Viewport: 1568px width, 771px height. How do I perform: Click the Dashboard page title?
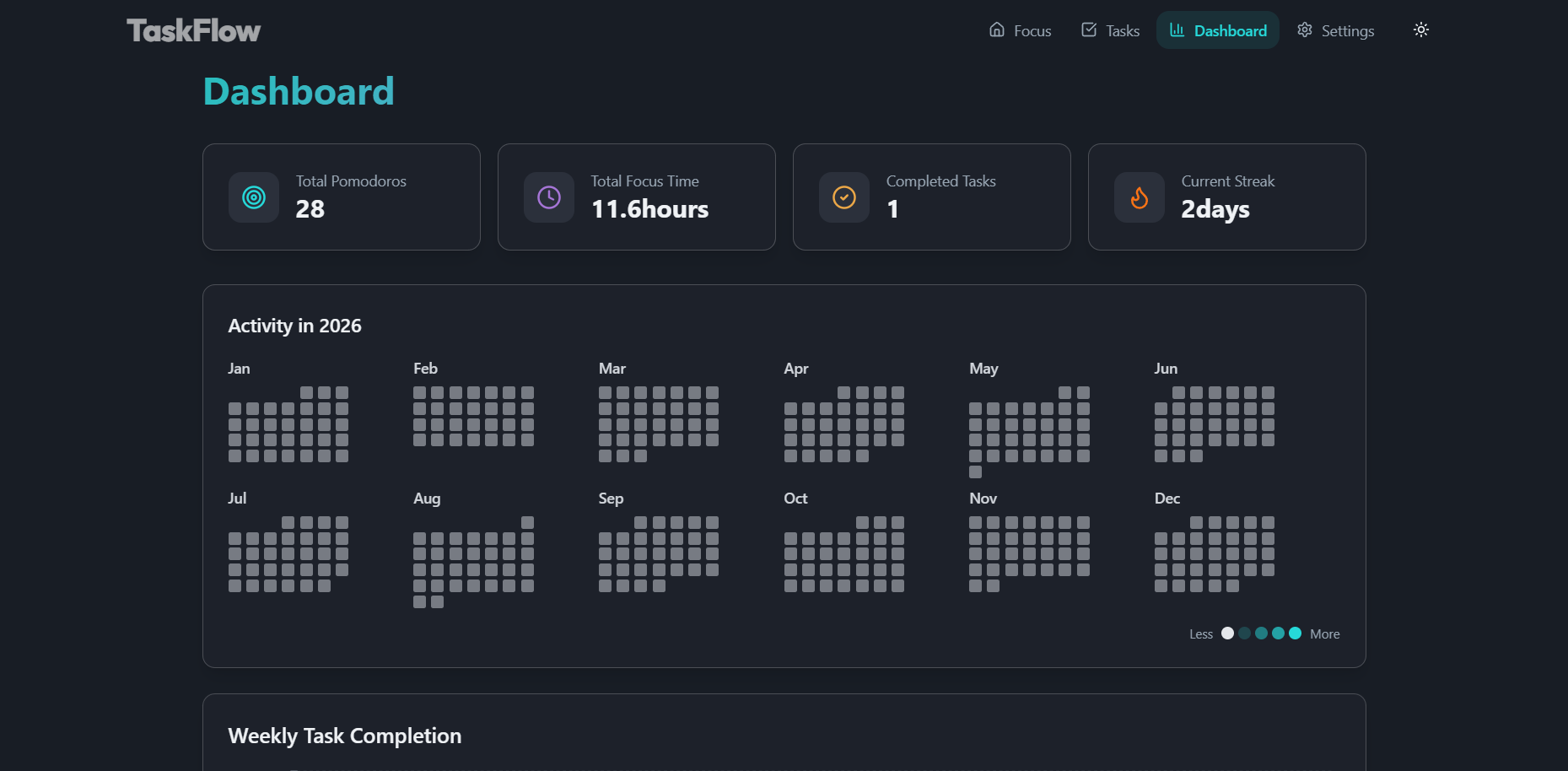click(299, 91)
